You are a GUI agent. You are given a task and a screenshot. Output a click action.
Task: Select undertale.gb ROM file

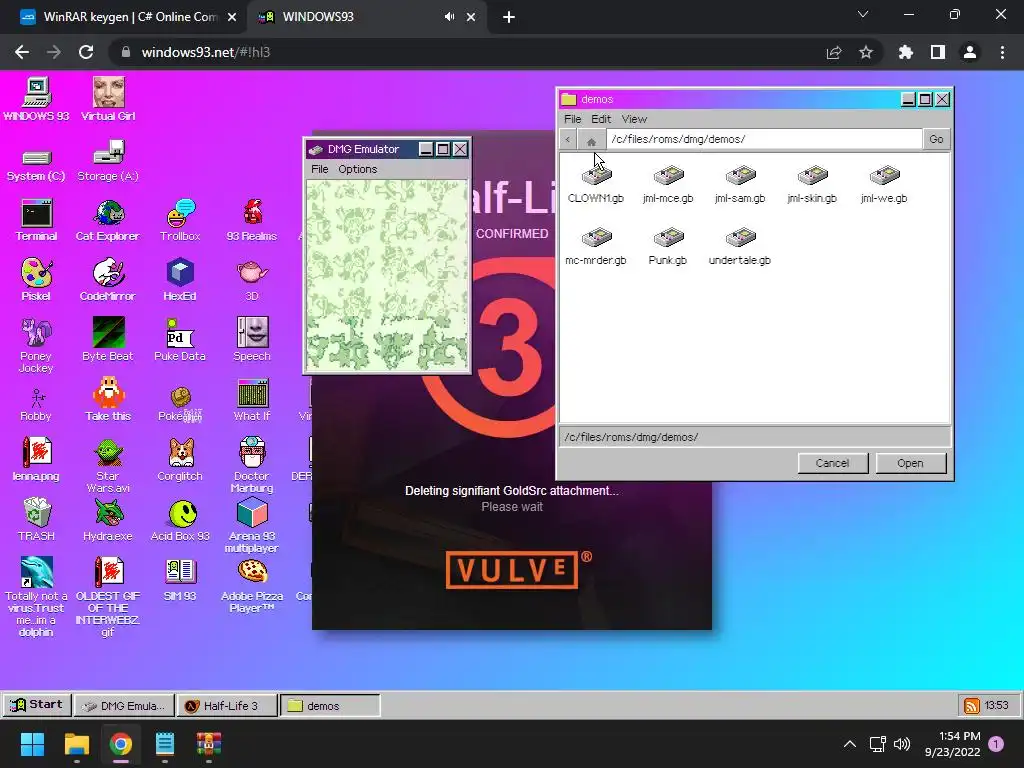[740, 246]
